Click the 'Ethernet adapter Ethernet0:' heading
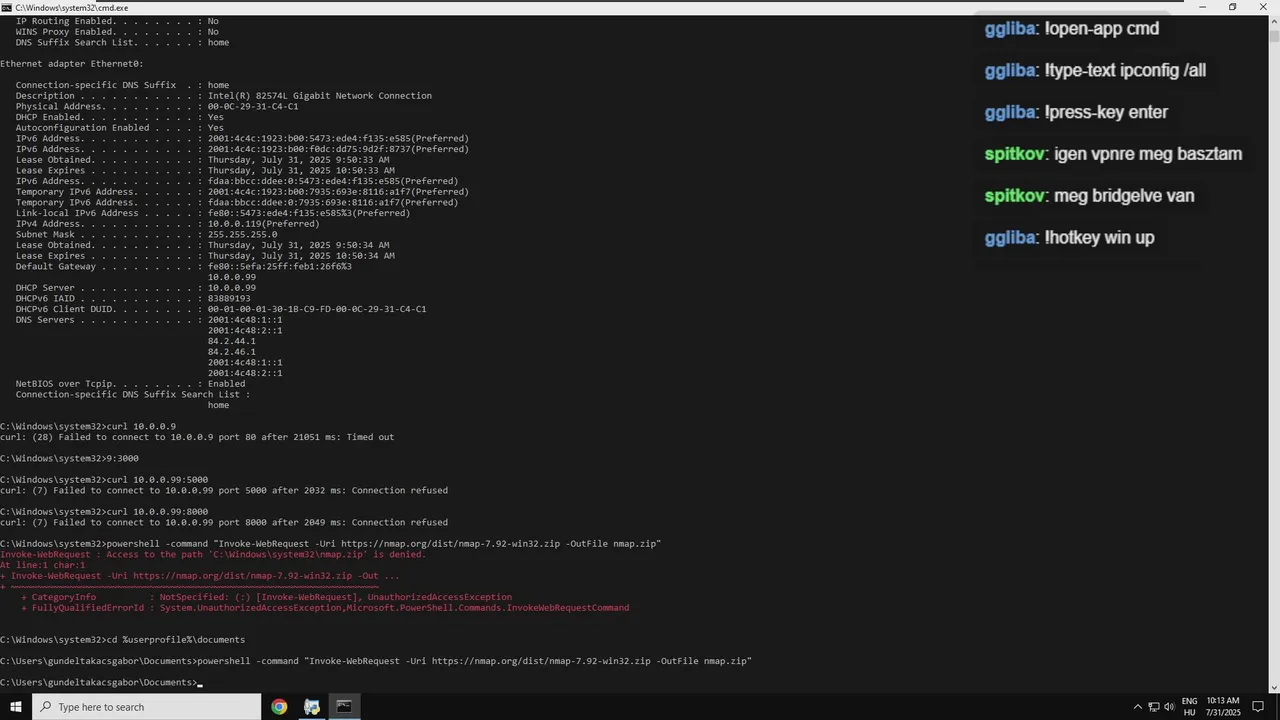This screenshot has width=1280, height=720. click(x=72, y=64)
